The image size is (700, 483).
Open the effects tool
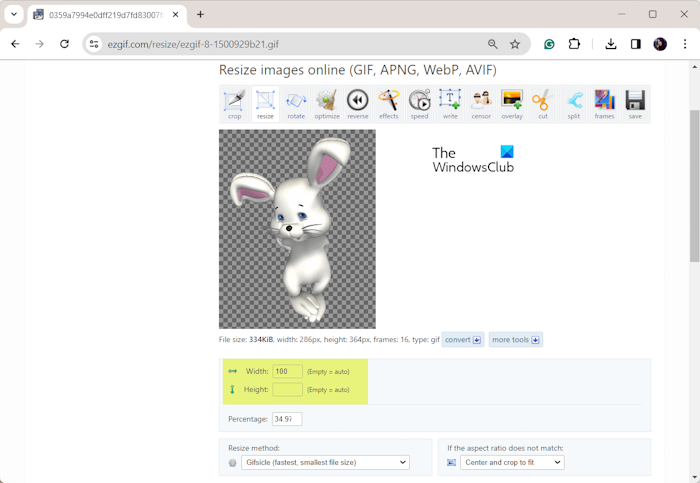(x=389, y=104)
